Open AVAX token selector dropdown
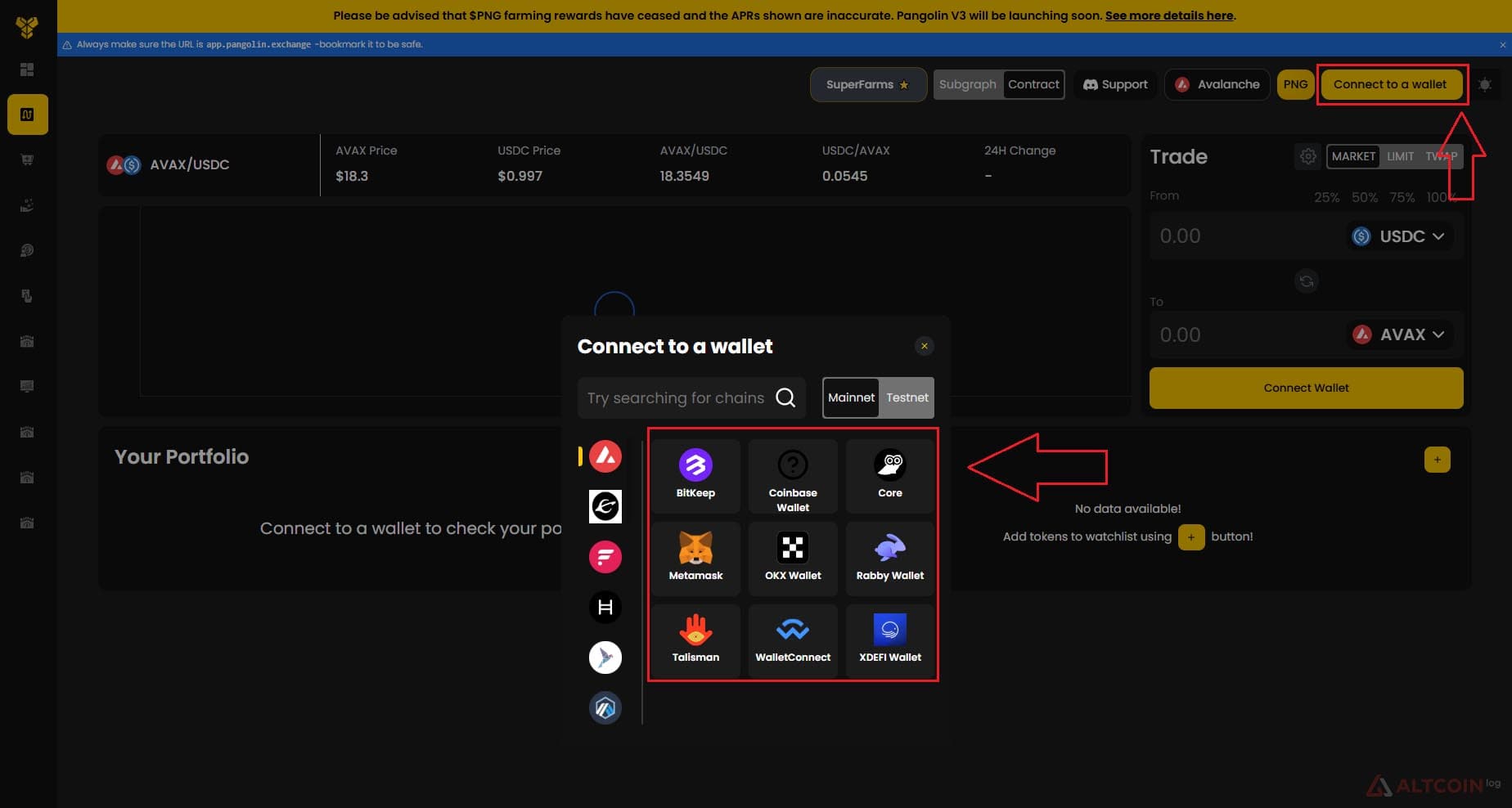This screenshot has height=808, width=1512. coord(1399,334)
